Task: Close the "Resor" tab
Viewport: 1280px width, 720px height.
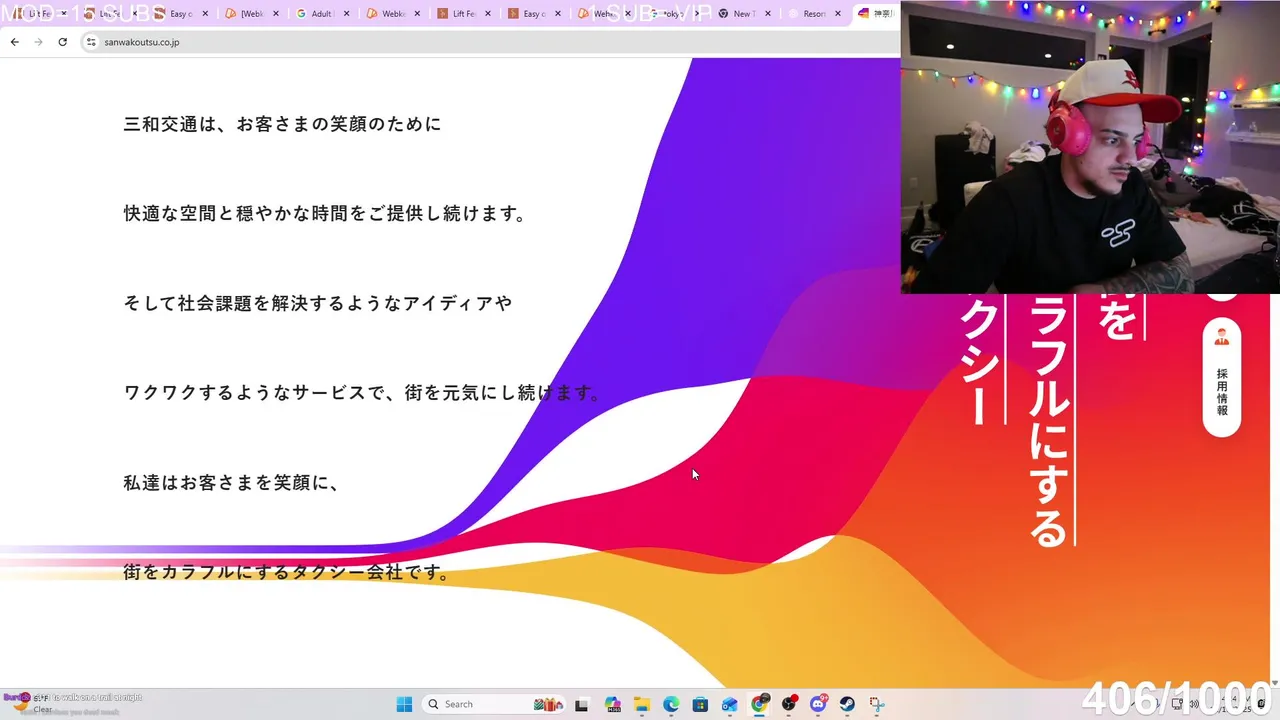Action: pyautogui.click(x=840, y=14)
